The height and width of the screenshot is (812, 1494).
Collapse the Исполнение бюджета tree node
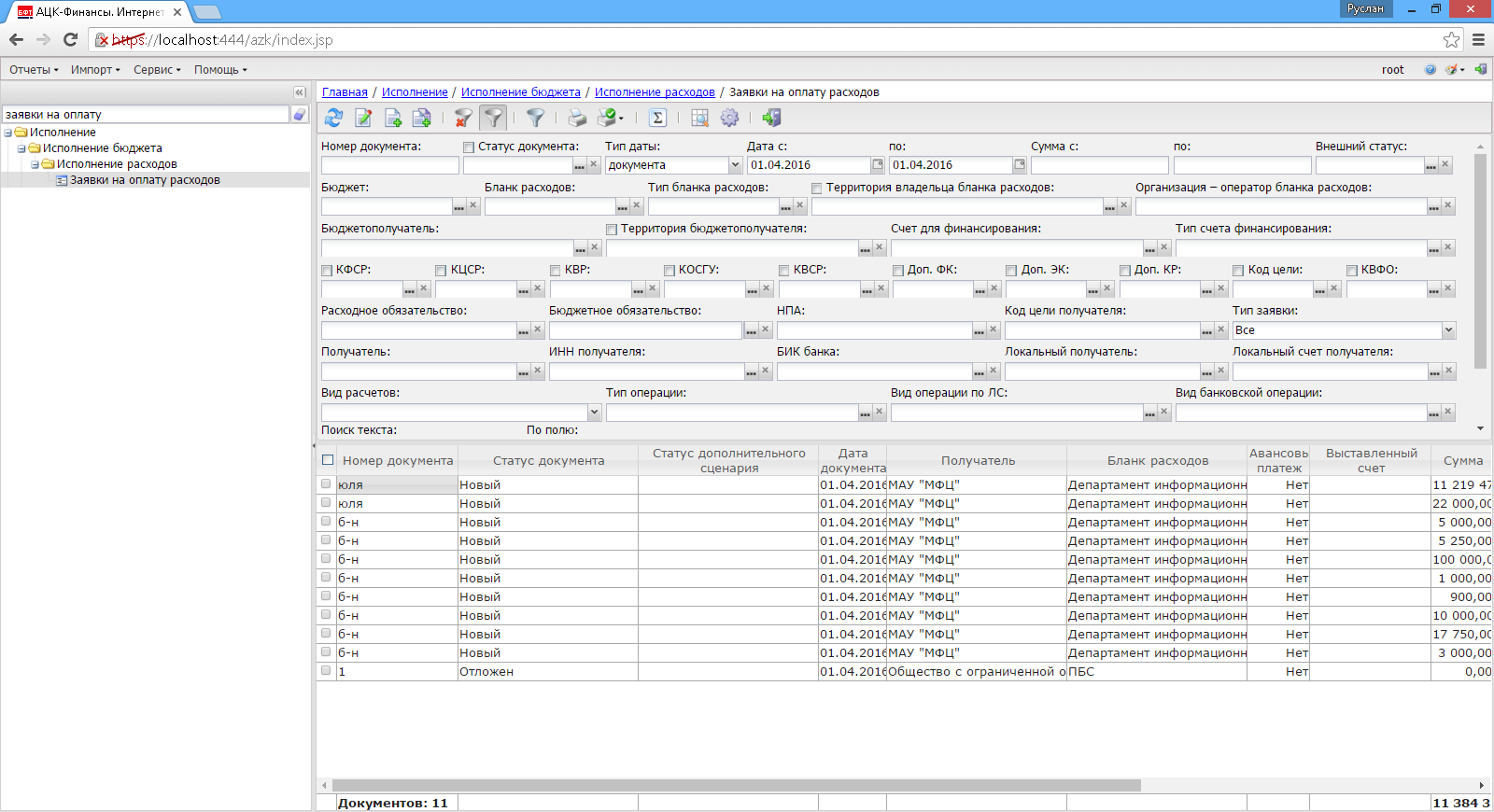(x=21, y=148)
